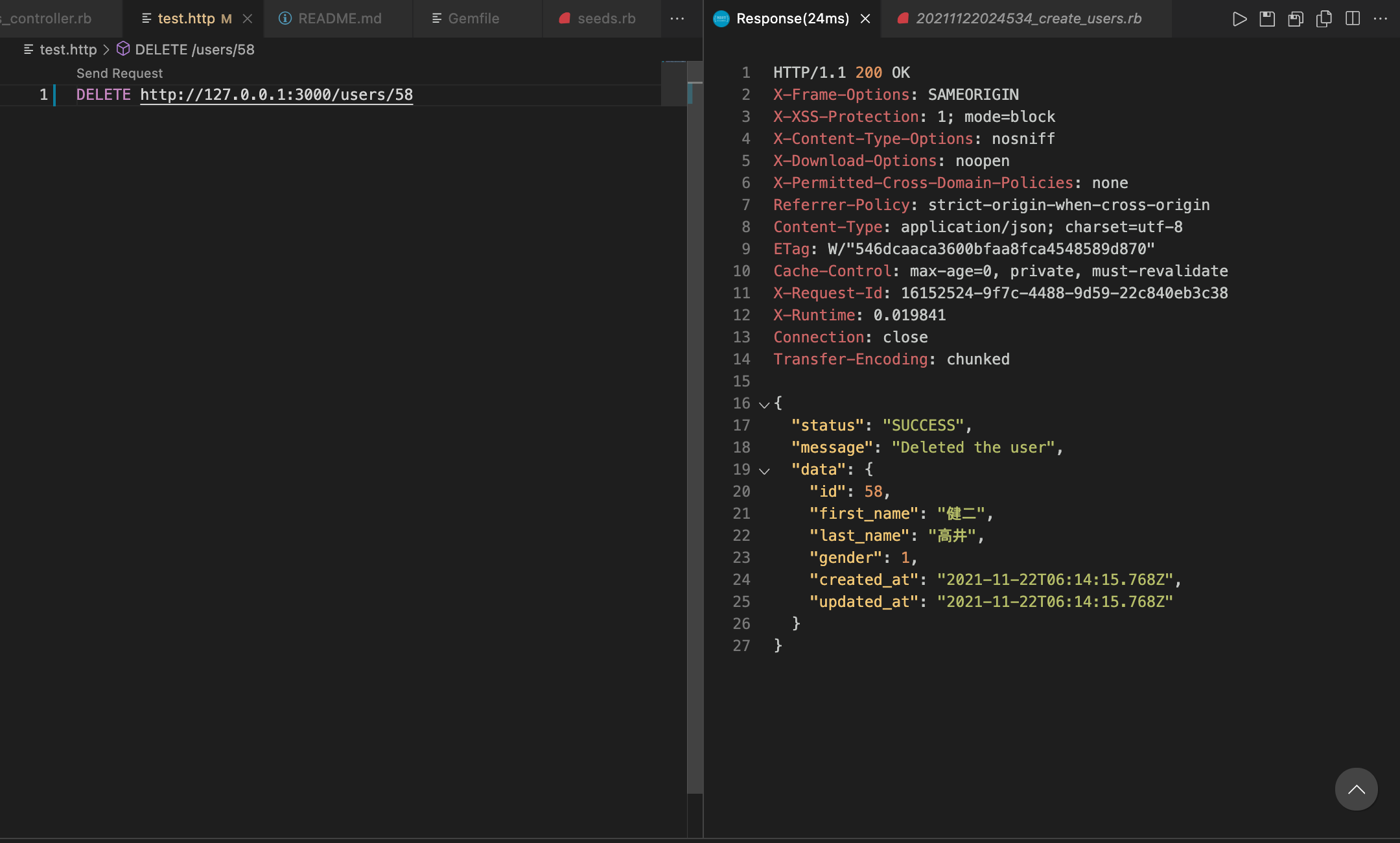This screenshot has width=1400, height=843.
Task: Click the Run request play icon
Action: (x=1239, y=19)
